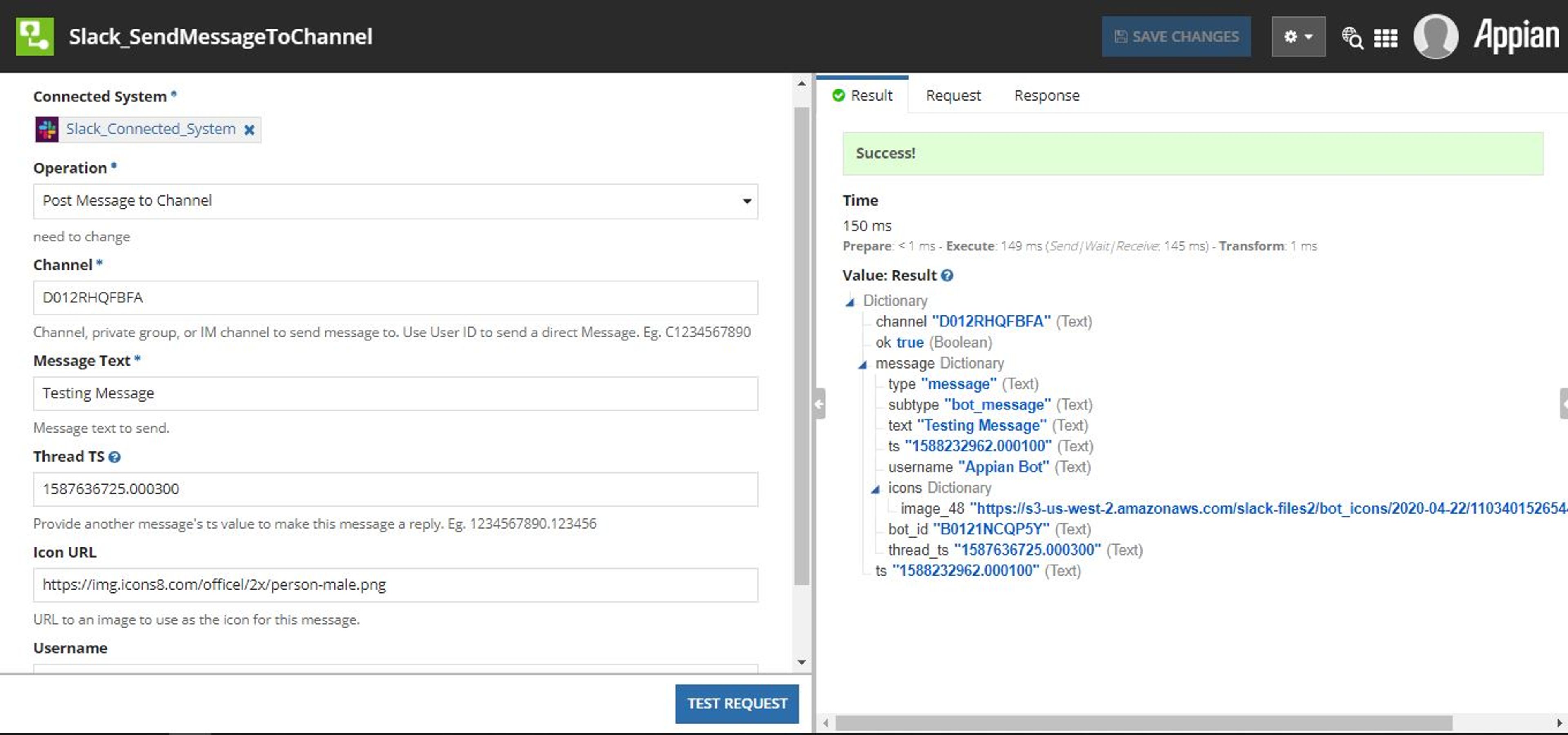1568x735 pixels.
Task: Collapse left pane using splitter arrow
Action: [819, 403]
